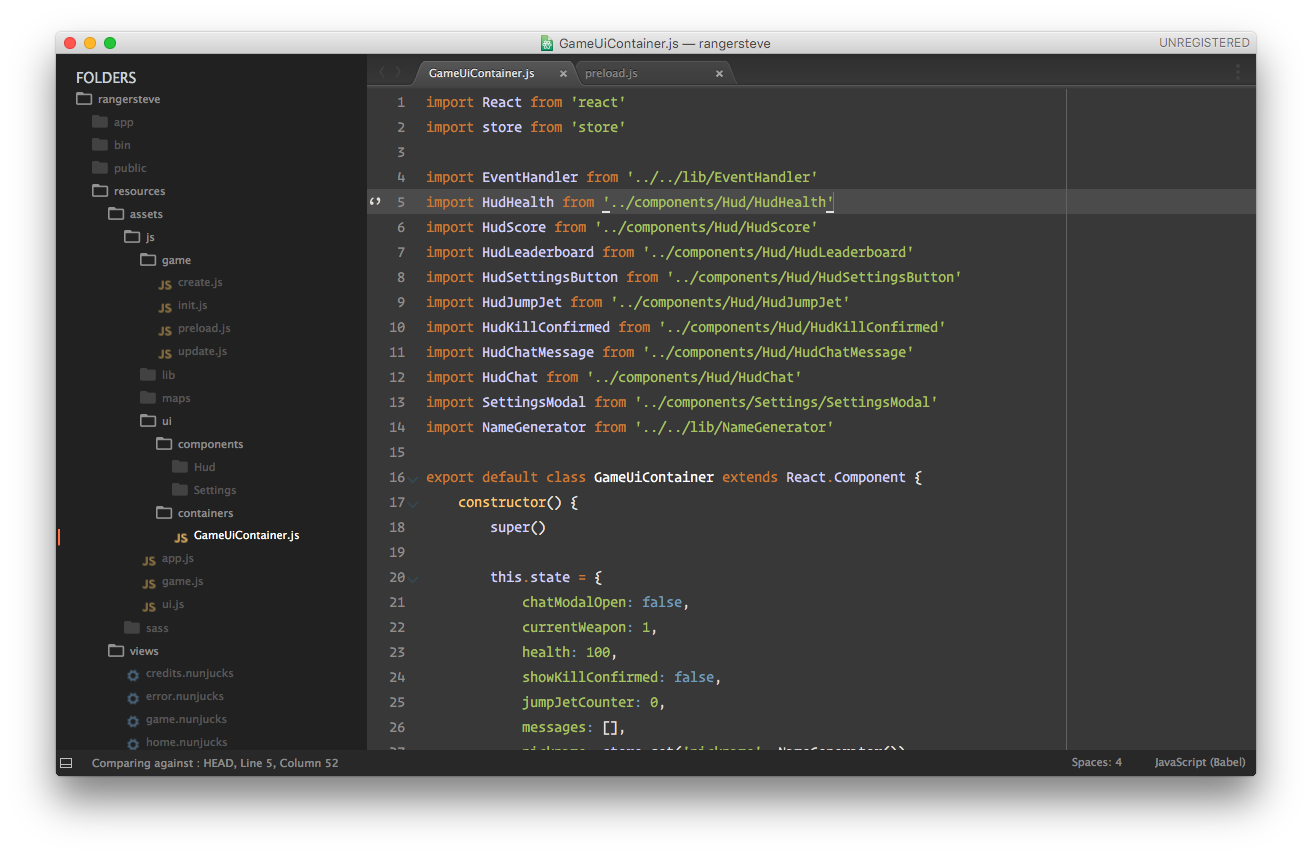The height and width of the screenshot is (856, 1312).
Task: Open the Spaces: 4 indentation menu
Action: [x=1096, y=762]
